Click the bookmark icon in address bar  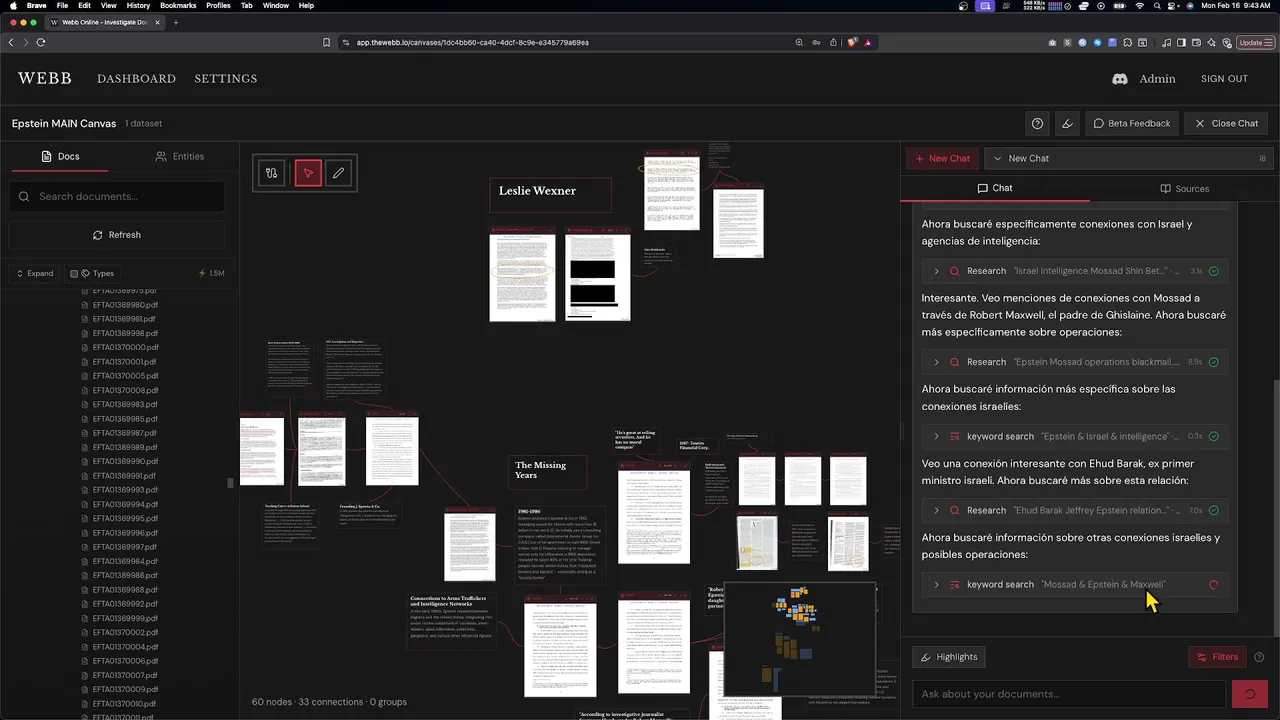326,43
